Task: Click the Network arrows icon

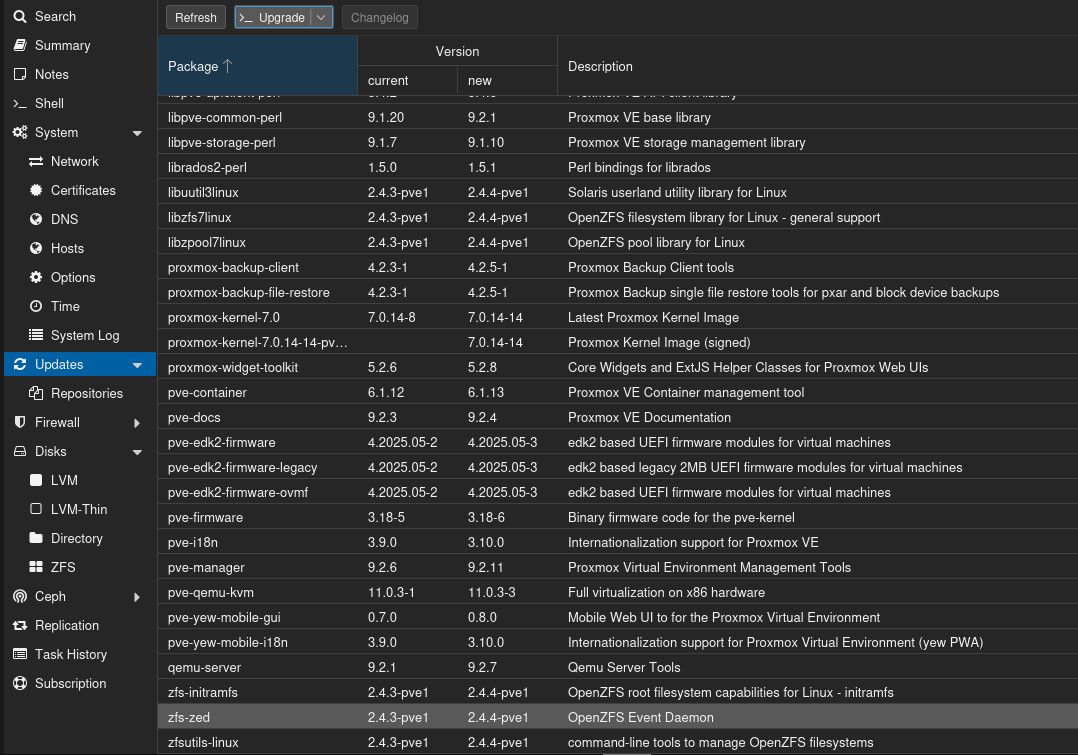Action: [36, 162]
